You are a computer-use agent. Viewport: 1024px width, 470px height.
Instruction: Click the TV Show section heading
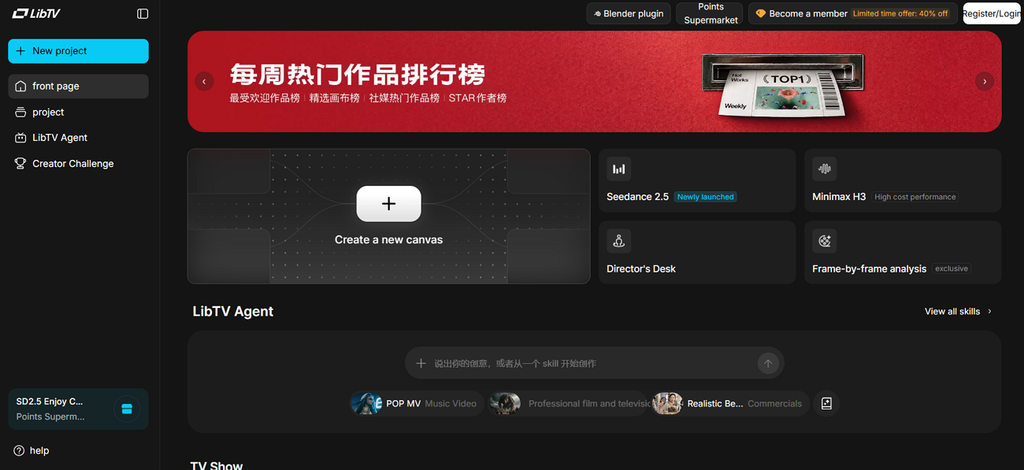point(217,465)
